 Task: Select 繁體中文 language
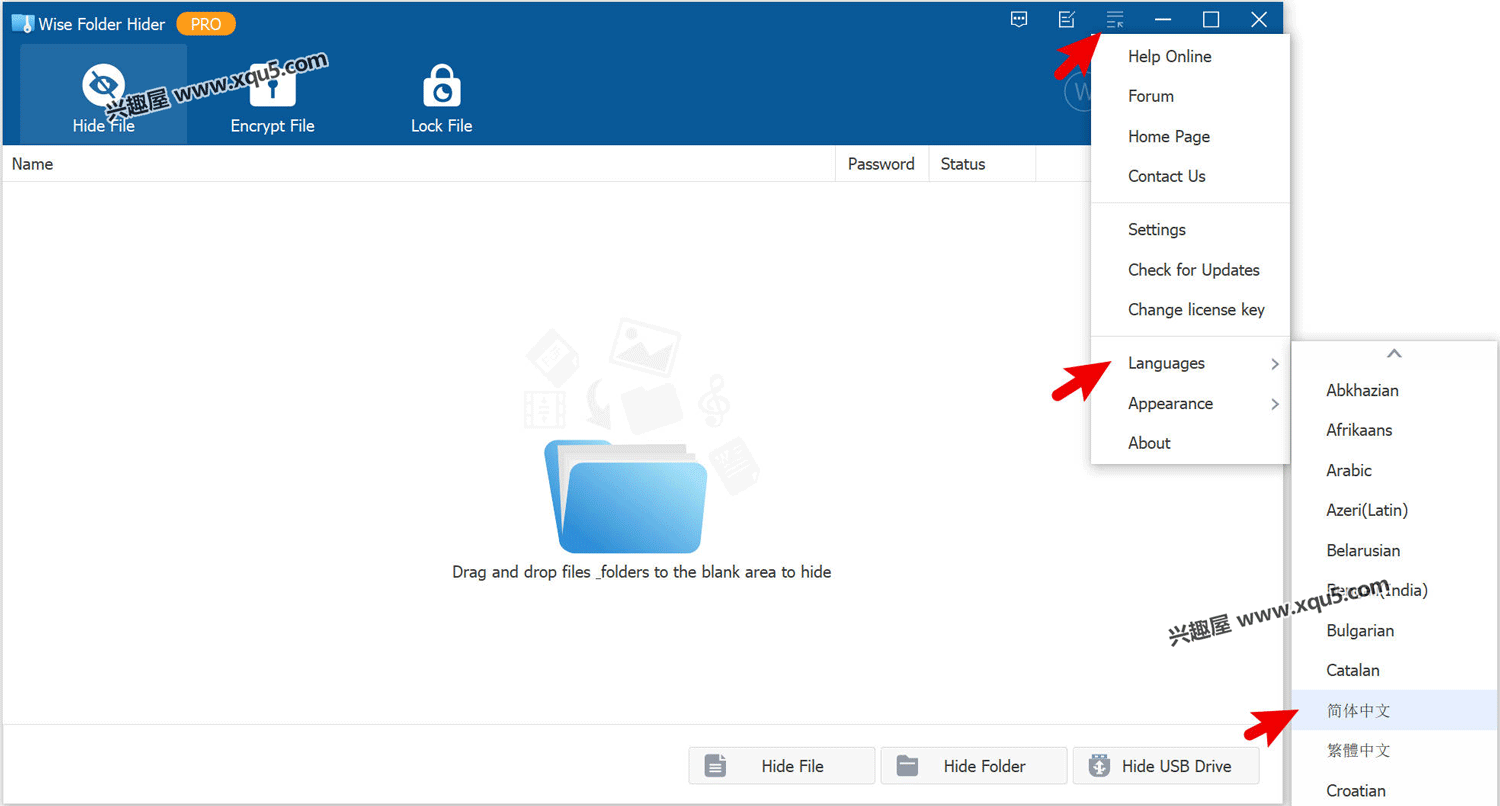coord(1395,750)
